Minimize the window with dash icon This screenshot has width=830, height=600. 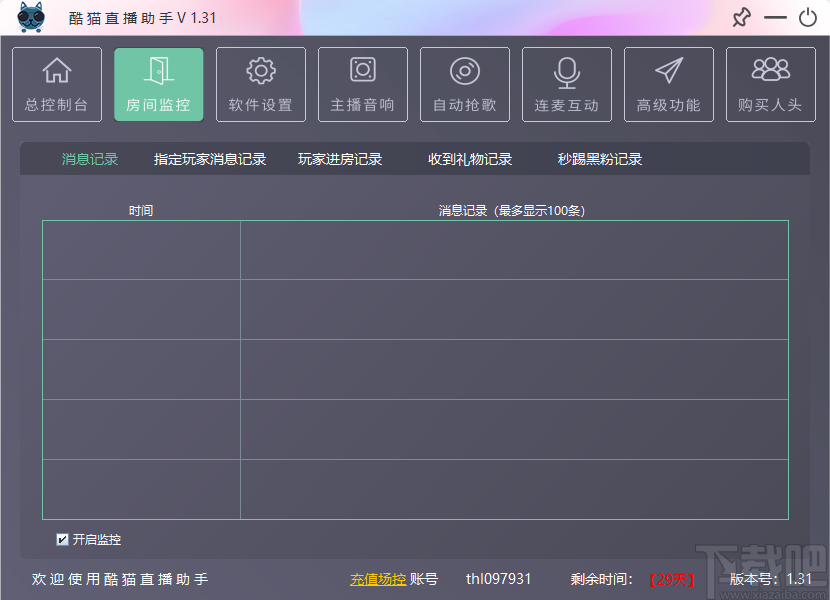pos(775,17)
